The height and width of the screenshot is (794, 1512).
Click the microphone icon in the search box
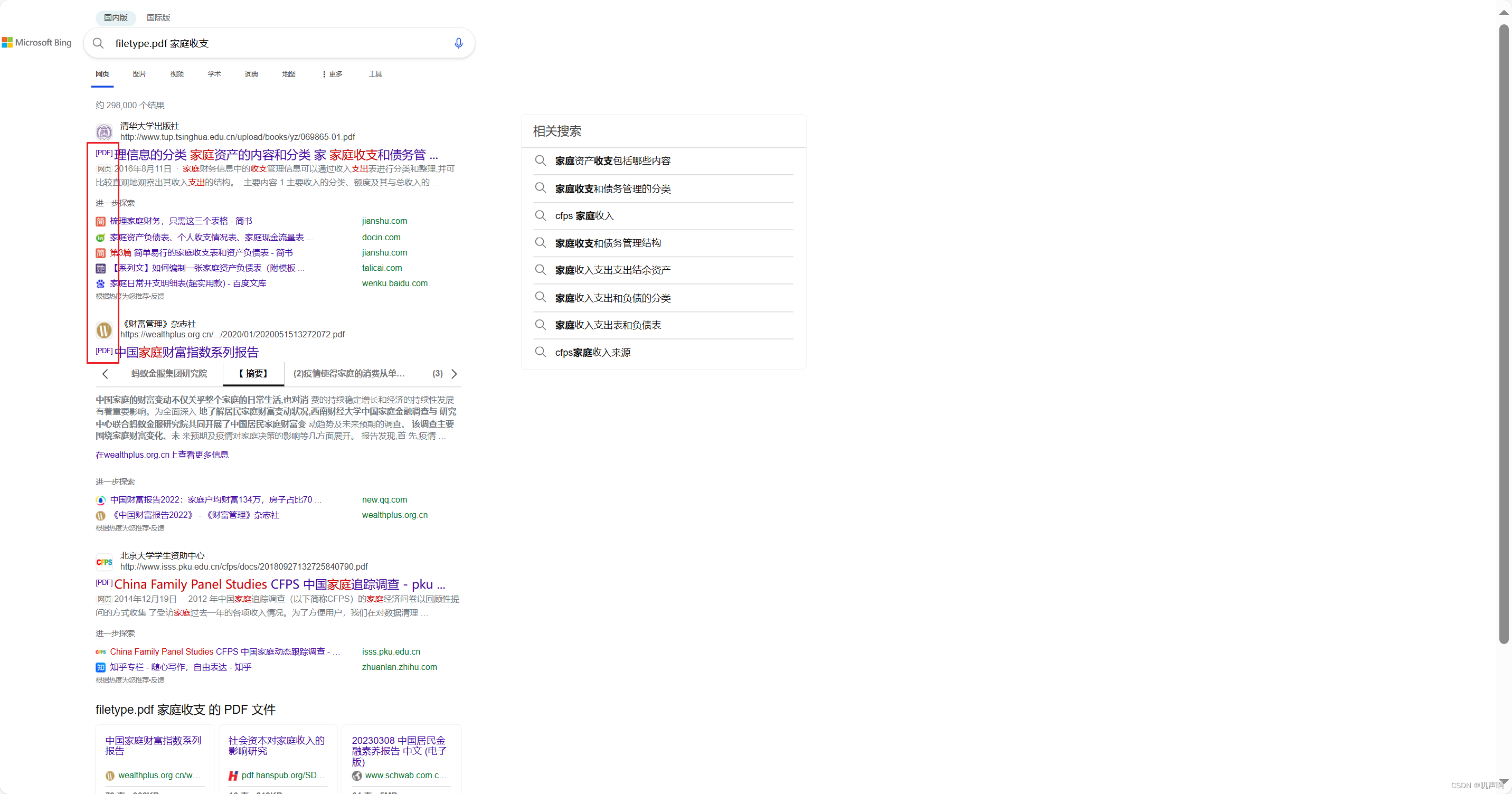coord(458,43)
